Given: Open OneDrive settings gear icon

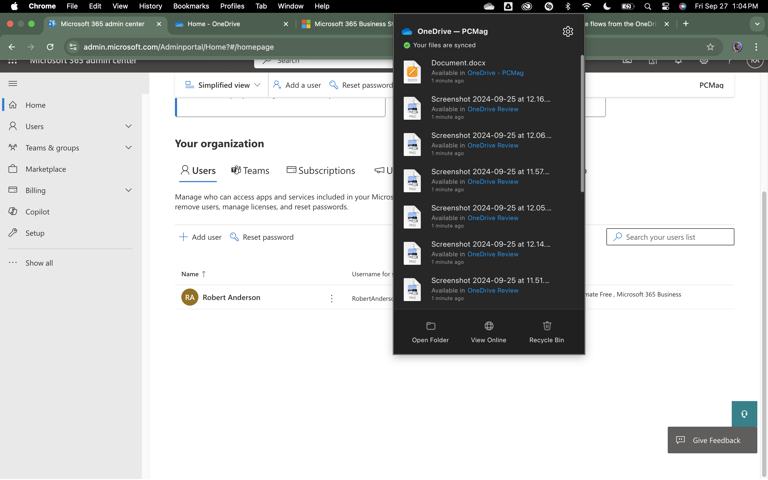Looking at the screenshot, I should click(568, 31).
